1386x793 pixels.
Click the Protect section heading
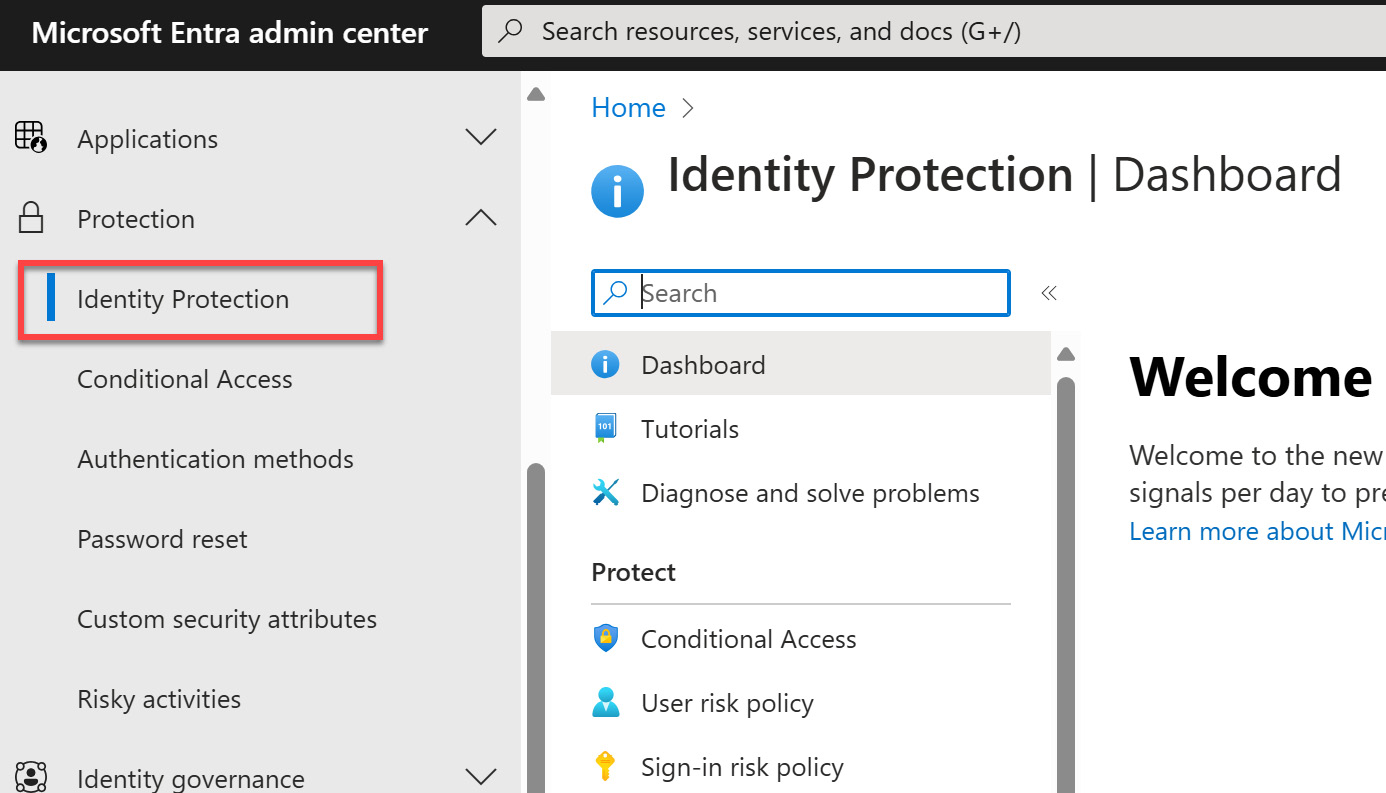[633, 572]
